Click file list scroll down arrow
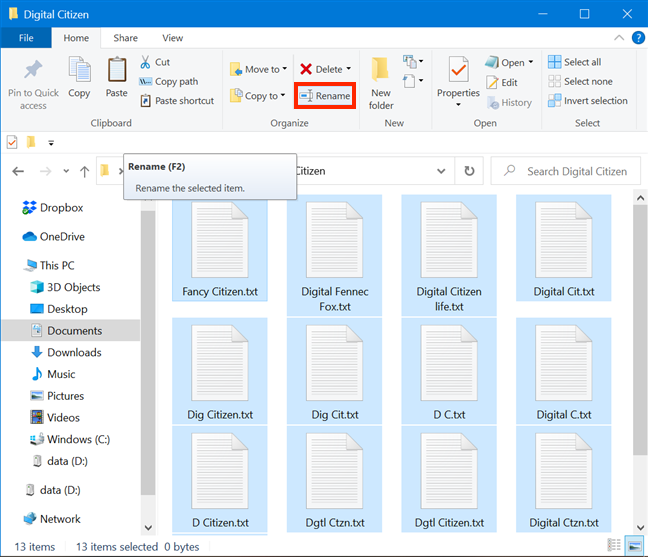 point(640,527)
